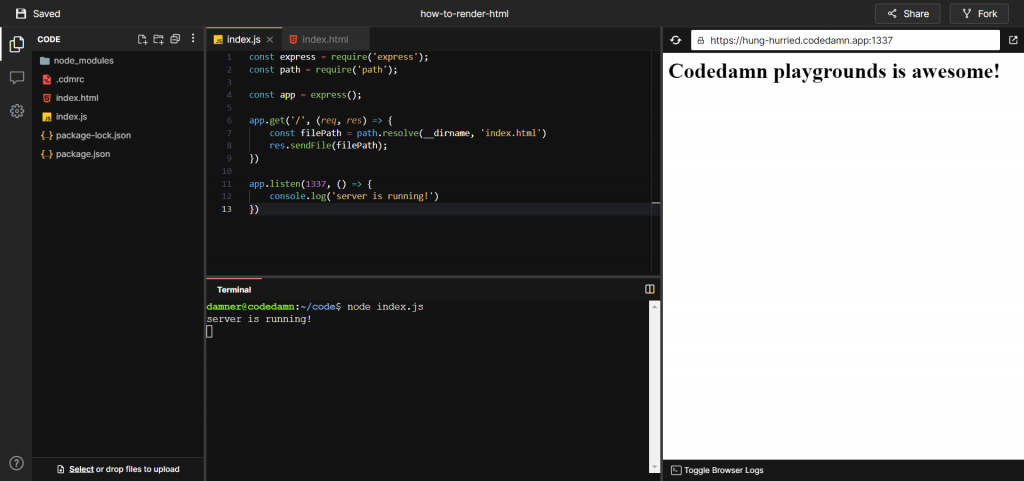Click the console.log code line
Image resolution: width=1024 pixels, height=481 pixels.
pyautogui.click(x=354, y=196)
